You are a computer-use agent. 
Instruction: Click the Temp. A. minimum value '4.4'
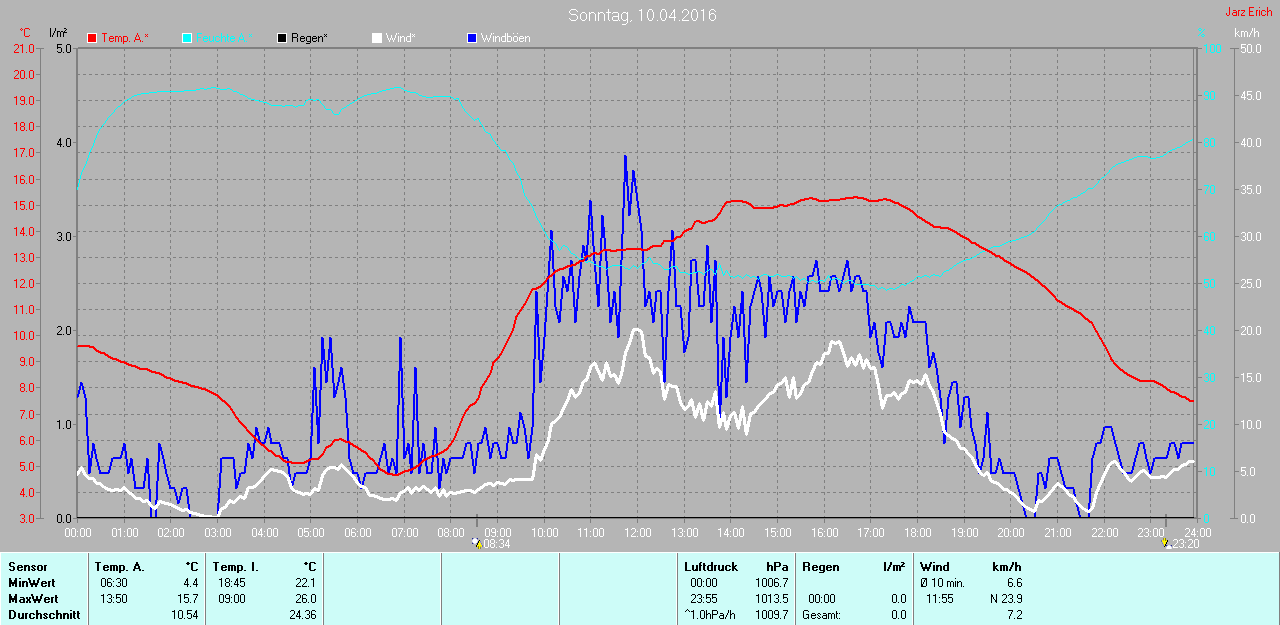click(x=191, y=583)
